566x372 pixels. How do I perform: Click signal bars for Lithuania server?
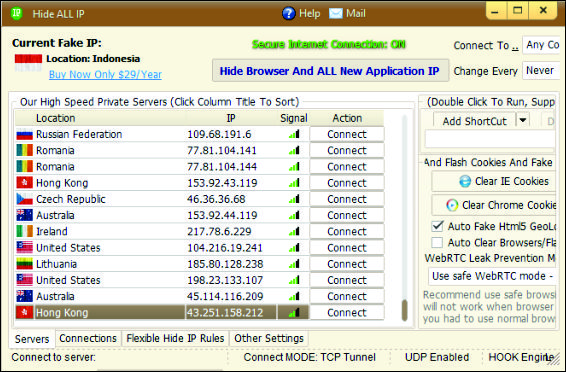pos(294,264)
